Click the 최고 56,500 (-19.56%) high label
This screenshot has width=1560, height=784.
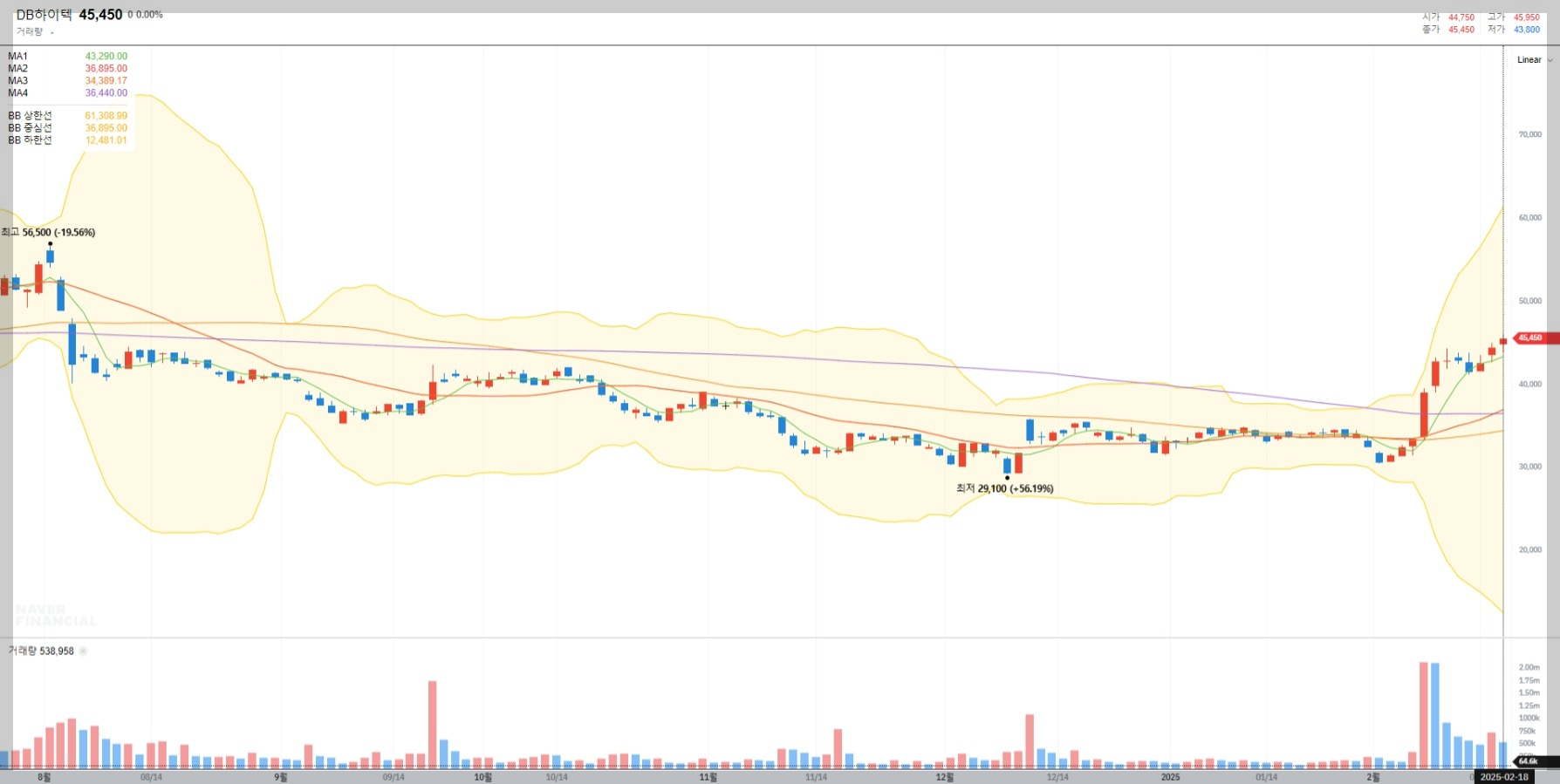[x=49, y=233]
